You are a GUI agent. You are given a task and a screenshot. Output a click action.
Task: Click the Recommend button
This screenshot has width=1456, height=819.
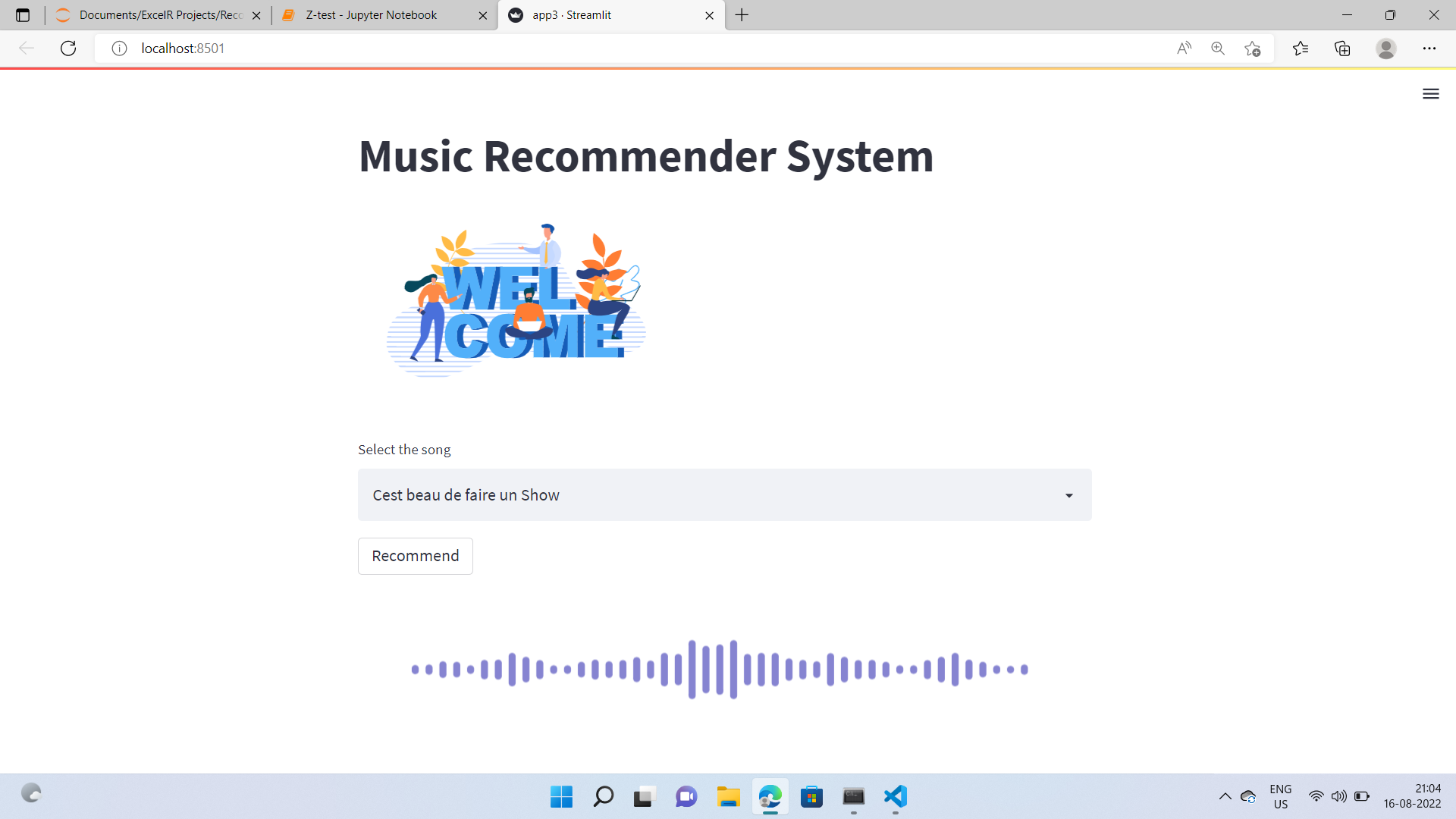coord(415,556)
